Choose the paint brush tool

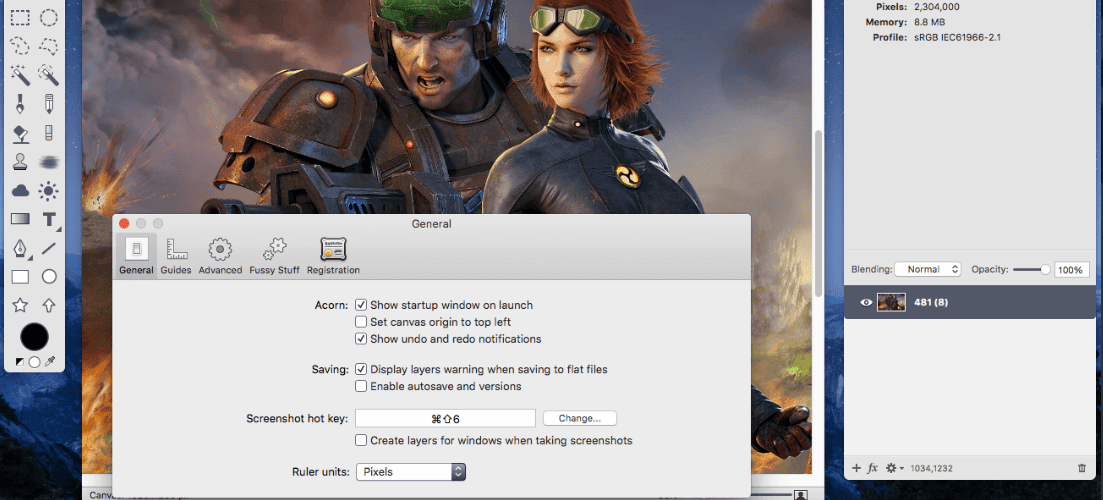[x=20, y=104]
